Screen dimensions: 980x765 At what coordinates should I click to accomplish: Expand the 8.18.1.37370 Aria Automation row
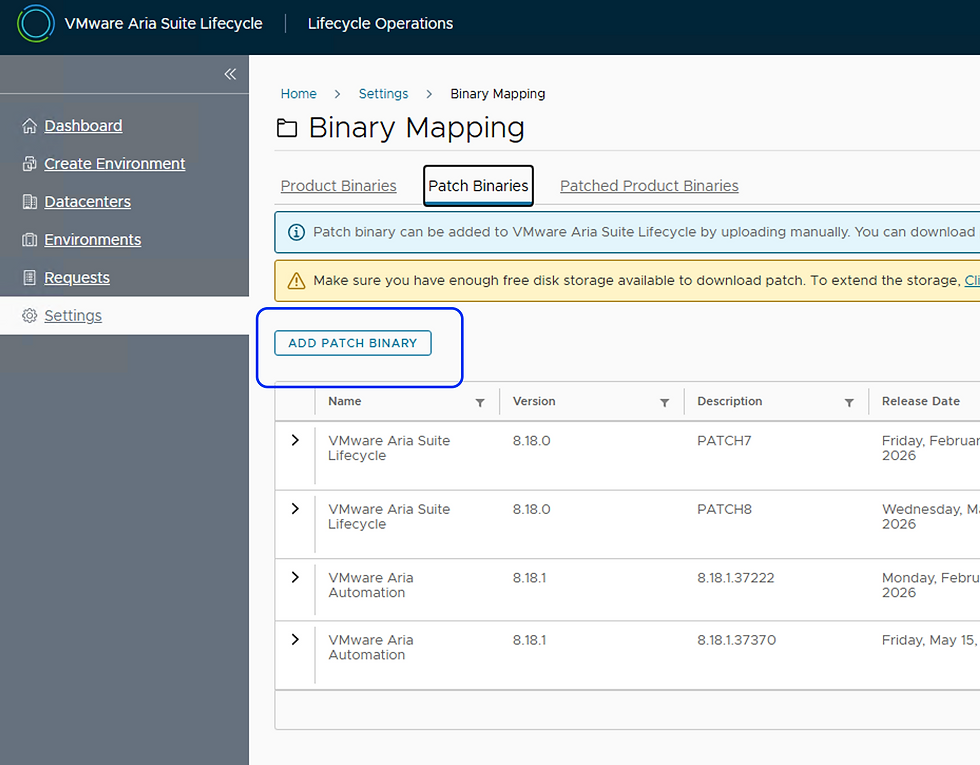point(295,639)
